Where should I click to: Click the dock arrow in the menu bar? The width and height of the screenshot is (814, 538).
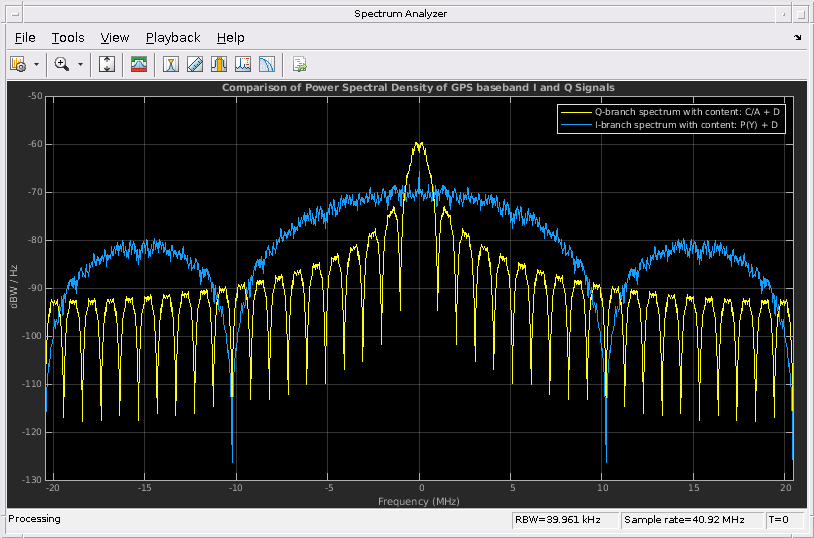[798, 38]
